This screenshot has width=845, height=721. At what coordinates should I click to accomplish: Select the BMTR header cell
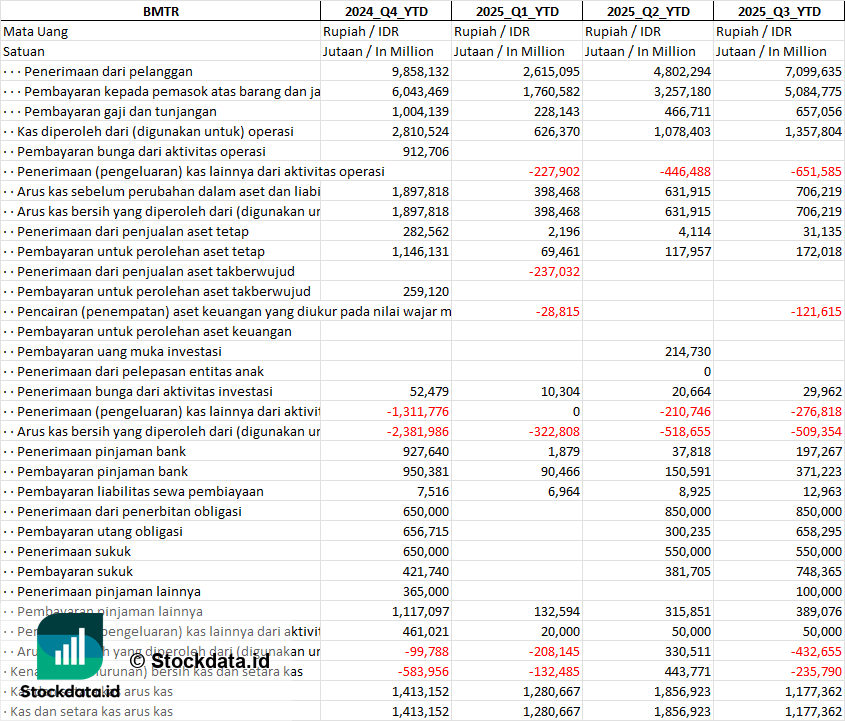pos(160,11)
